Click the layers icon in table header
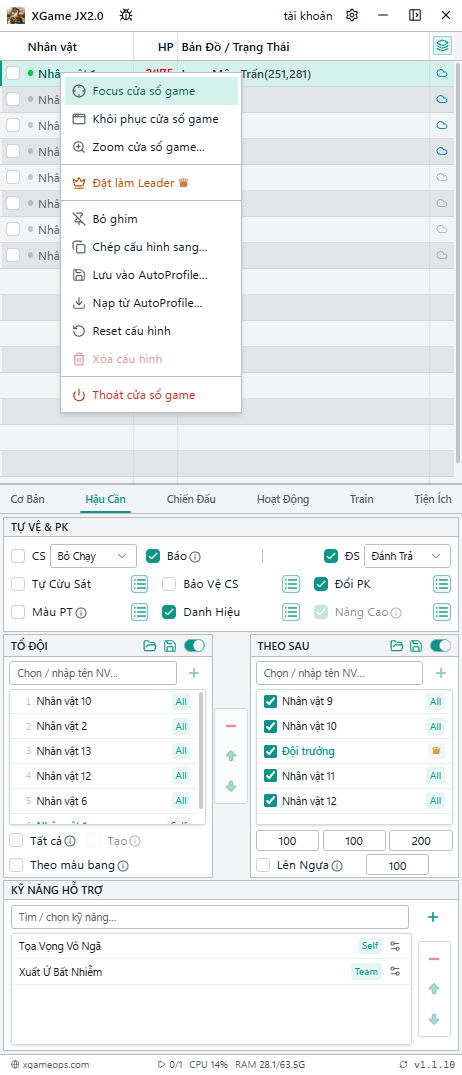This screenshot has width=462, height=1075. (x=442, y=47)
